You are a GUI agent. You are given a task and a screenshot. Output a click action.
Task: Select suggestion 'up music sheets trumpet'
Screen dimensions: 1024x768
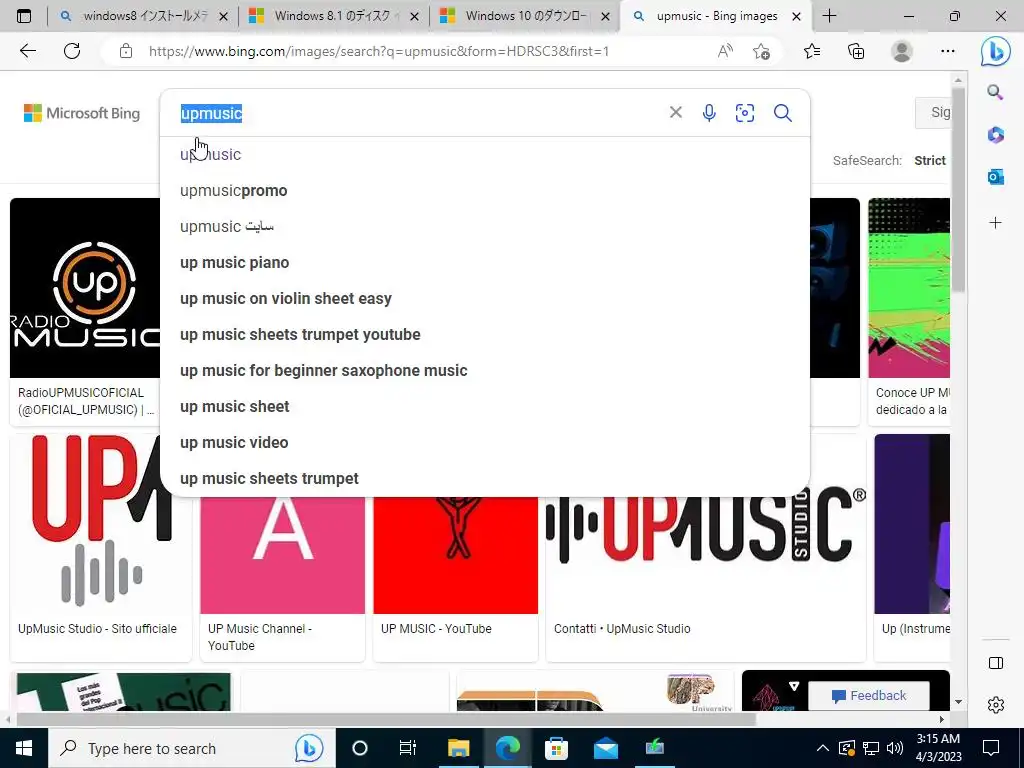pos(485,478)
